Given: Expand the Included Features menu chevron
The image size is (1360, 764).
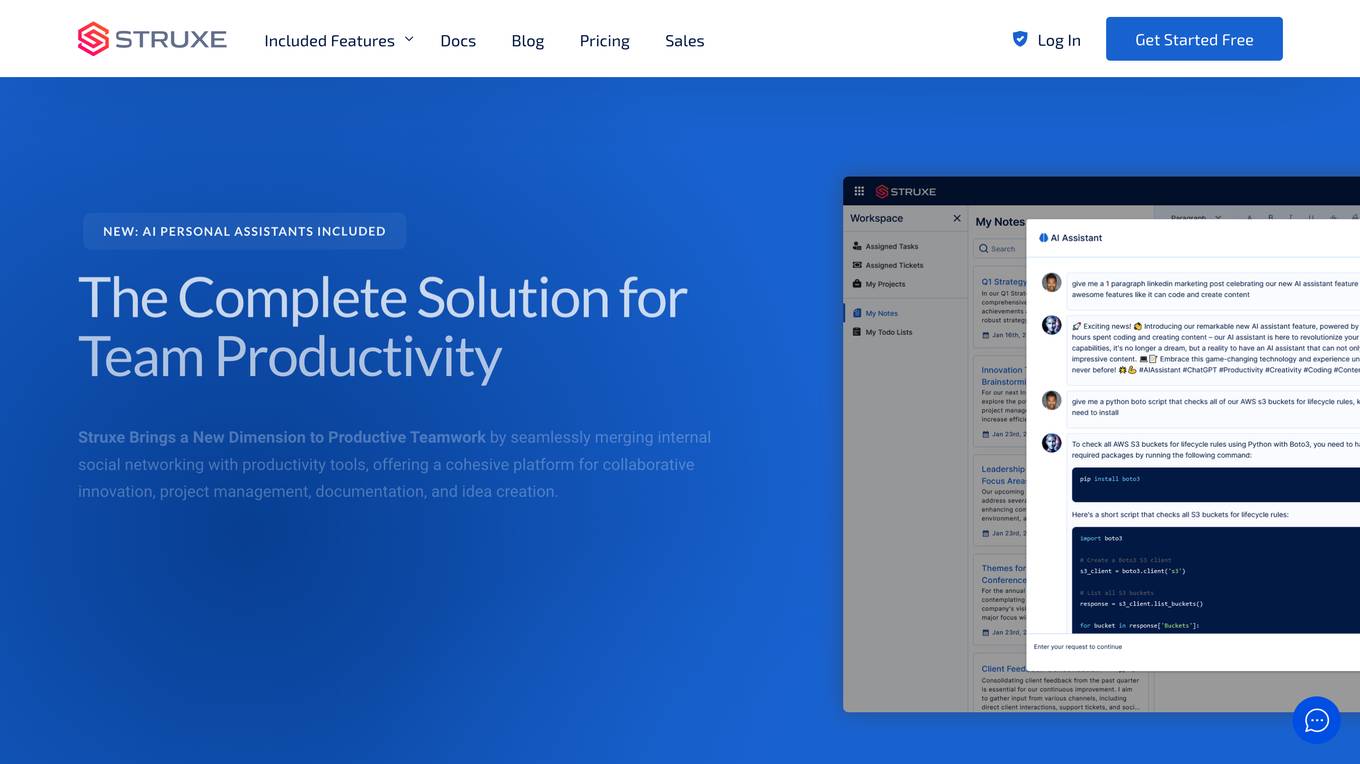Looking at the screenshot, I should click(408, 40).
